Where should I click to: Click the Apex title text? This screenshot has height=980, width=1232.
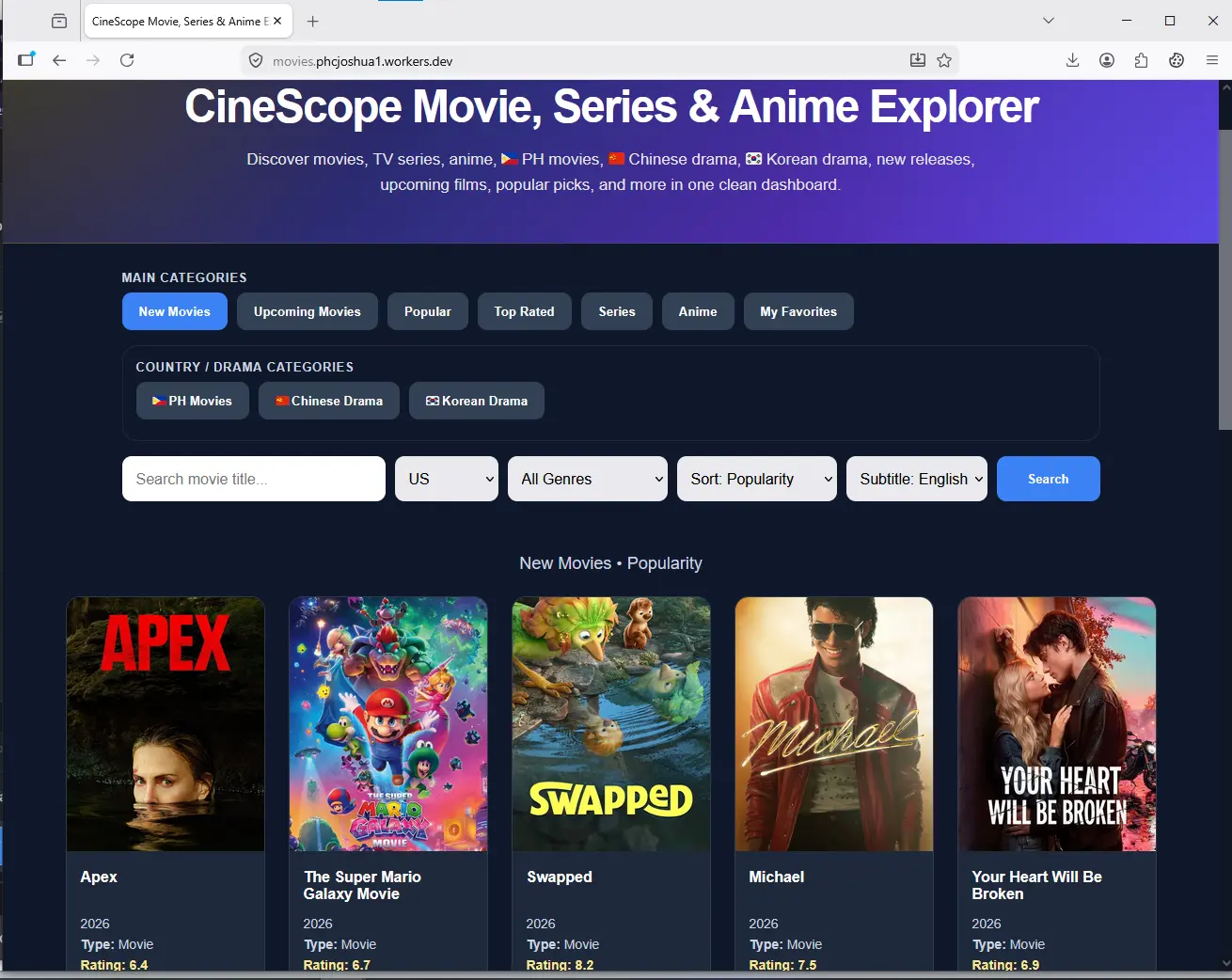coord(99,877)
